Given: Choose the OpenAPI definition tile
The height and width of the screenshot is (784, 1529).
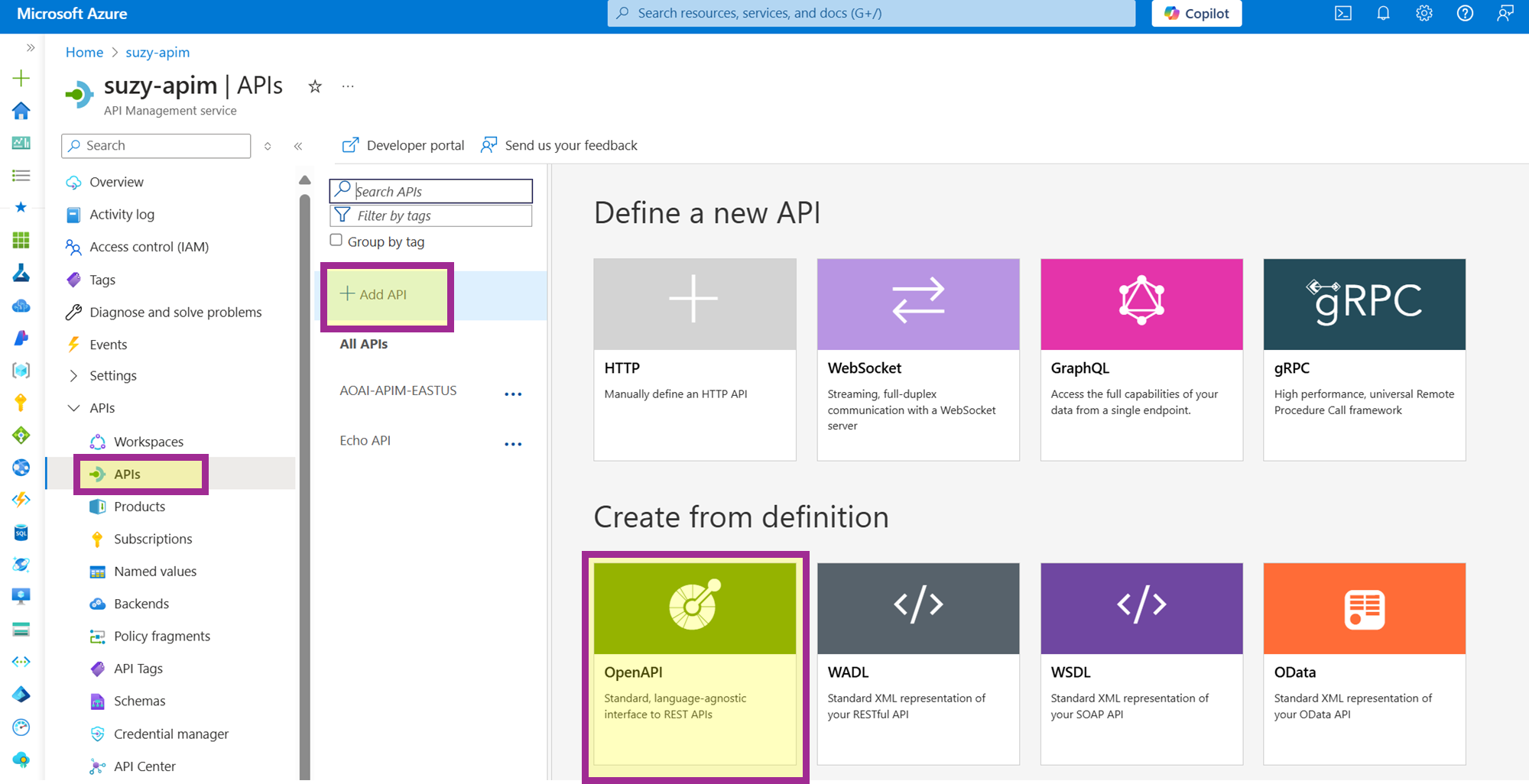Looking at the screenshot, I should point(694,663).
